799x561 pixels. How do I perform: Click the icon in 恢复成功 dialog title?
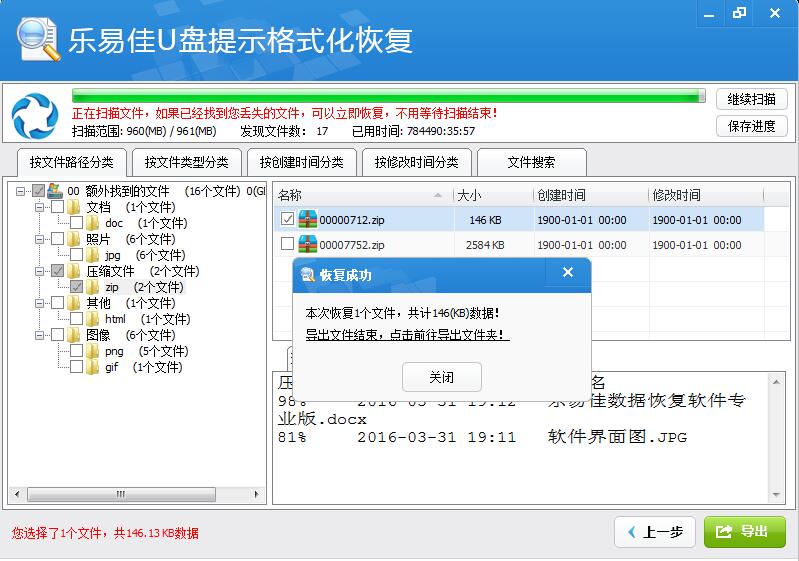tap(308, 275)
